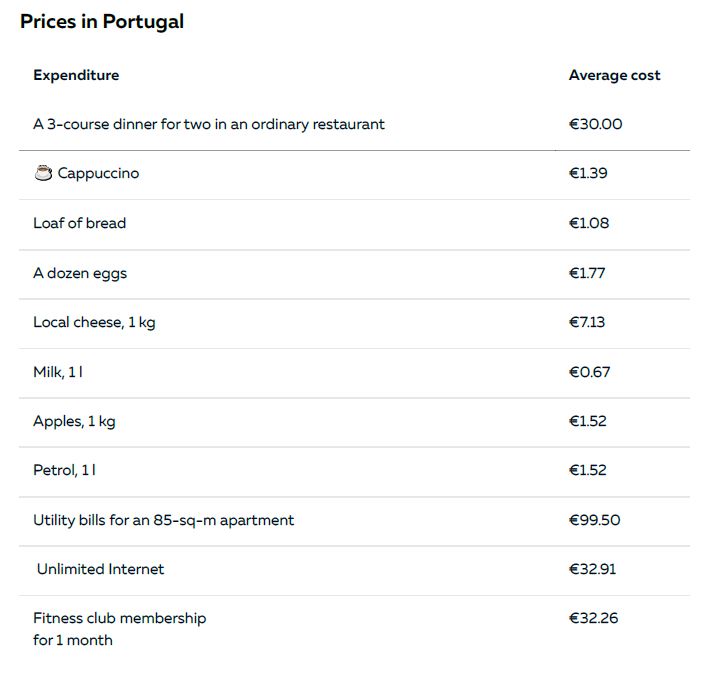The image size is (708, 679).
Task: Click the Cappuccino text label
Action: pos(98,173)
